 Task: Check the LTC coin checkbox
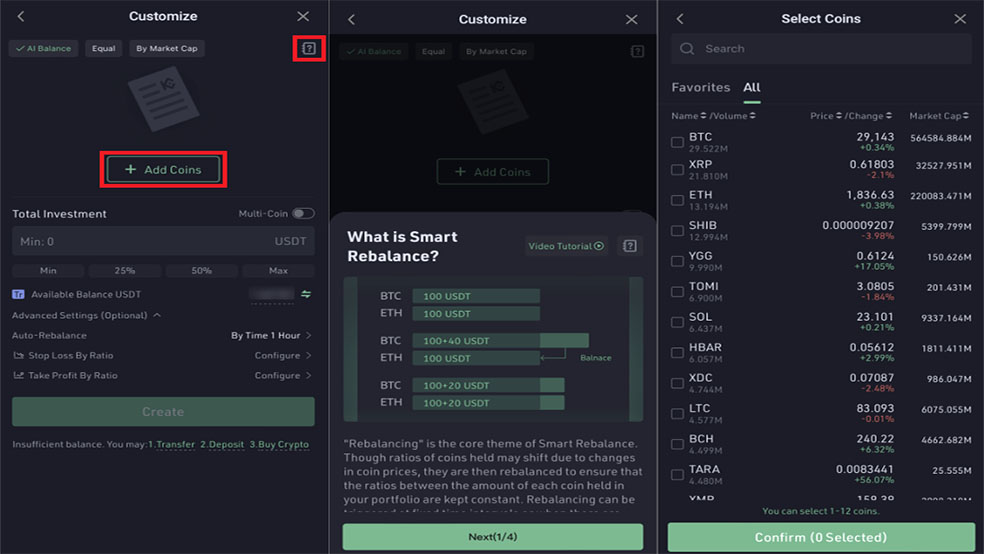click(x=677, y=413)
